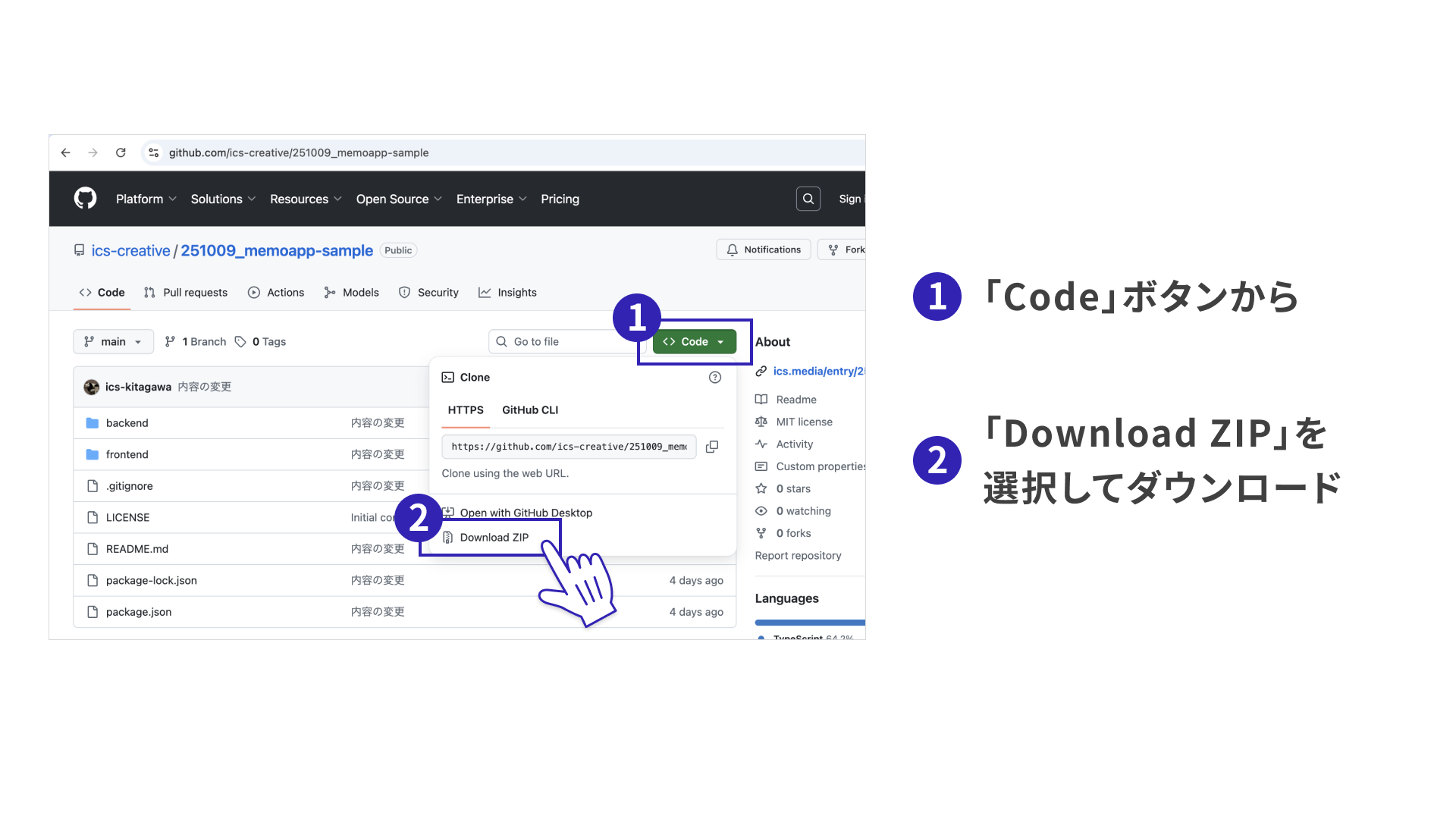
Task: Copy clone URL with the copy icon
Action: tap(711, 447)
